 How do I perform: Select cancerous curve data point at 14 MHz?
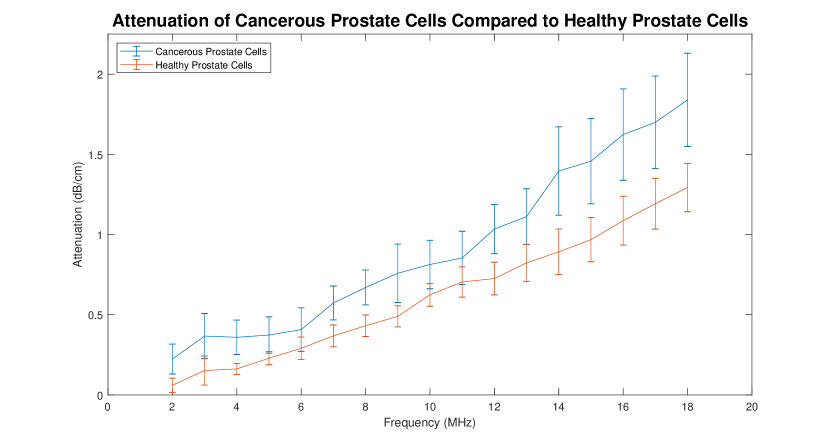[x=559, y=171]
